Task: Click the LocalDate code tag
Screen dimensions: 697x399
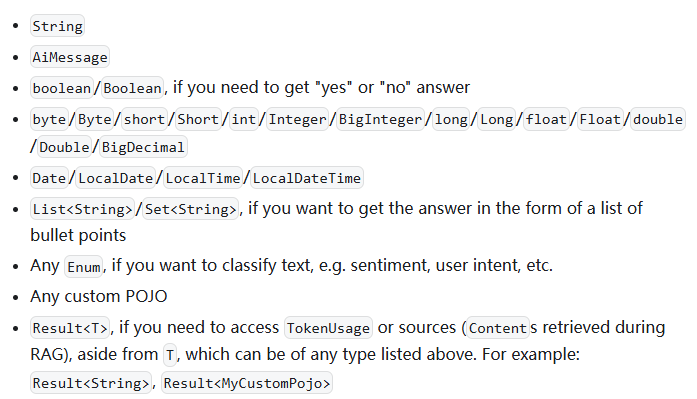Action: tap(116, 178)
